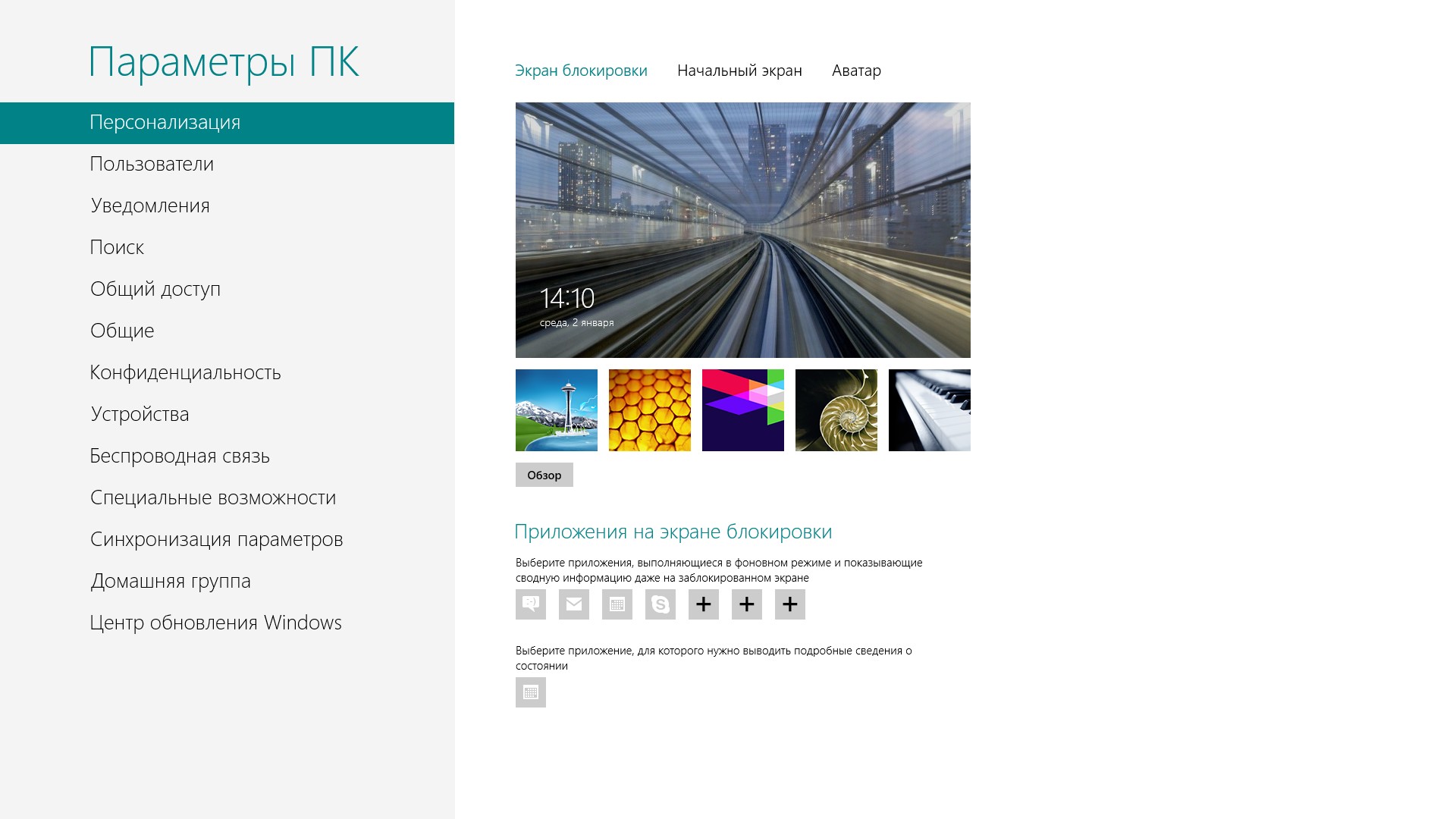Click the large lock screen preview image
This screenshot has height=819, width=1456.
coord(742,230)
